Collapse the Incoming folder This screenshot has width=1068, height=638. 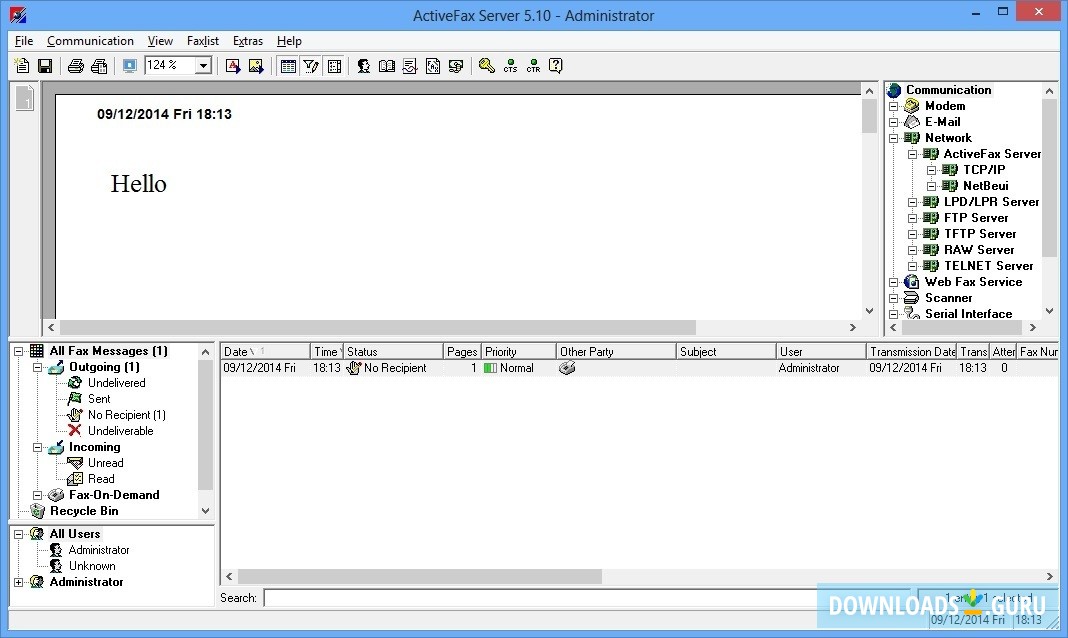coord(37,447)
